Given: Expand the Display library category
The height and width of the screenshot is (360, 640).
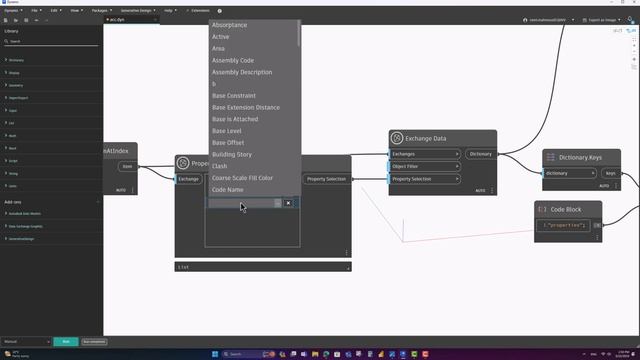Looking at the screenshot, I should 14,73.
